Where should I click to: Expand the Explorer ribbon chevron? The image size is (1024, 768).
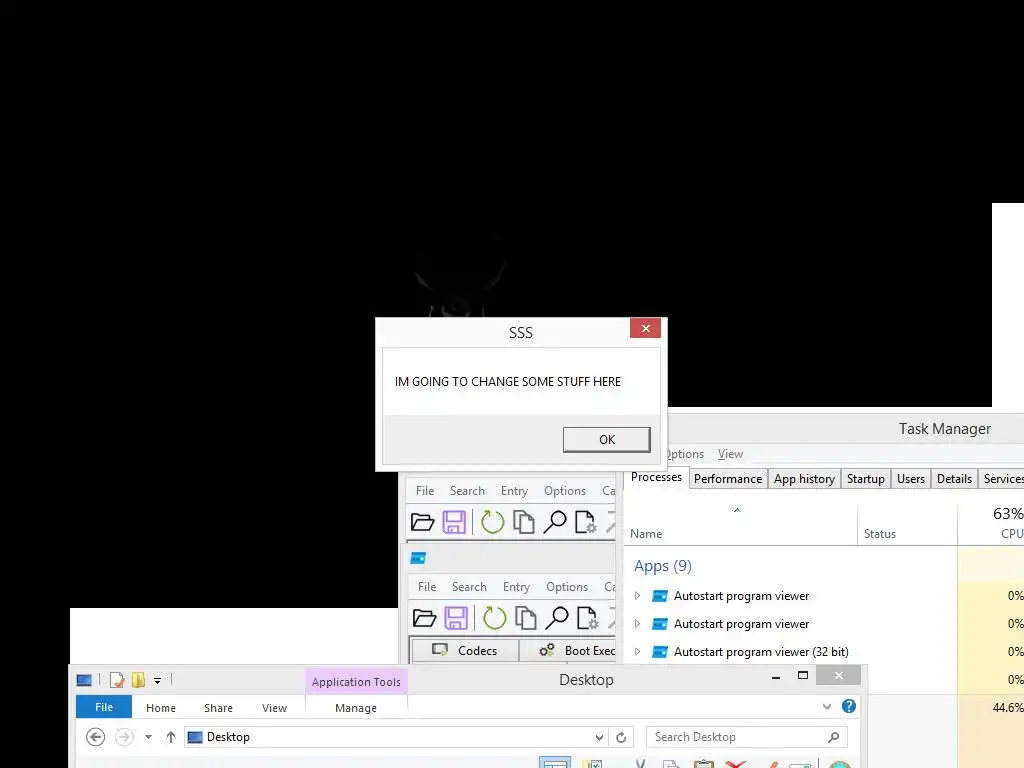pyautogui.click(x=827, y=706)
